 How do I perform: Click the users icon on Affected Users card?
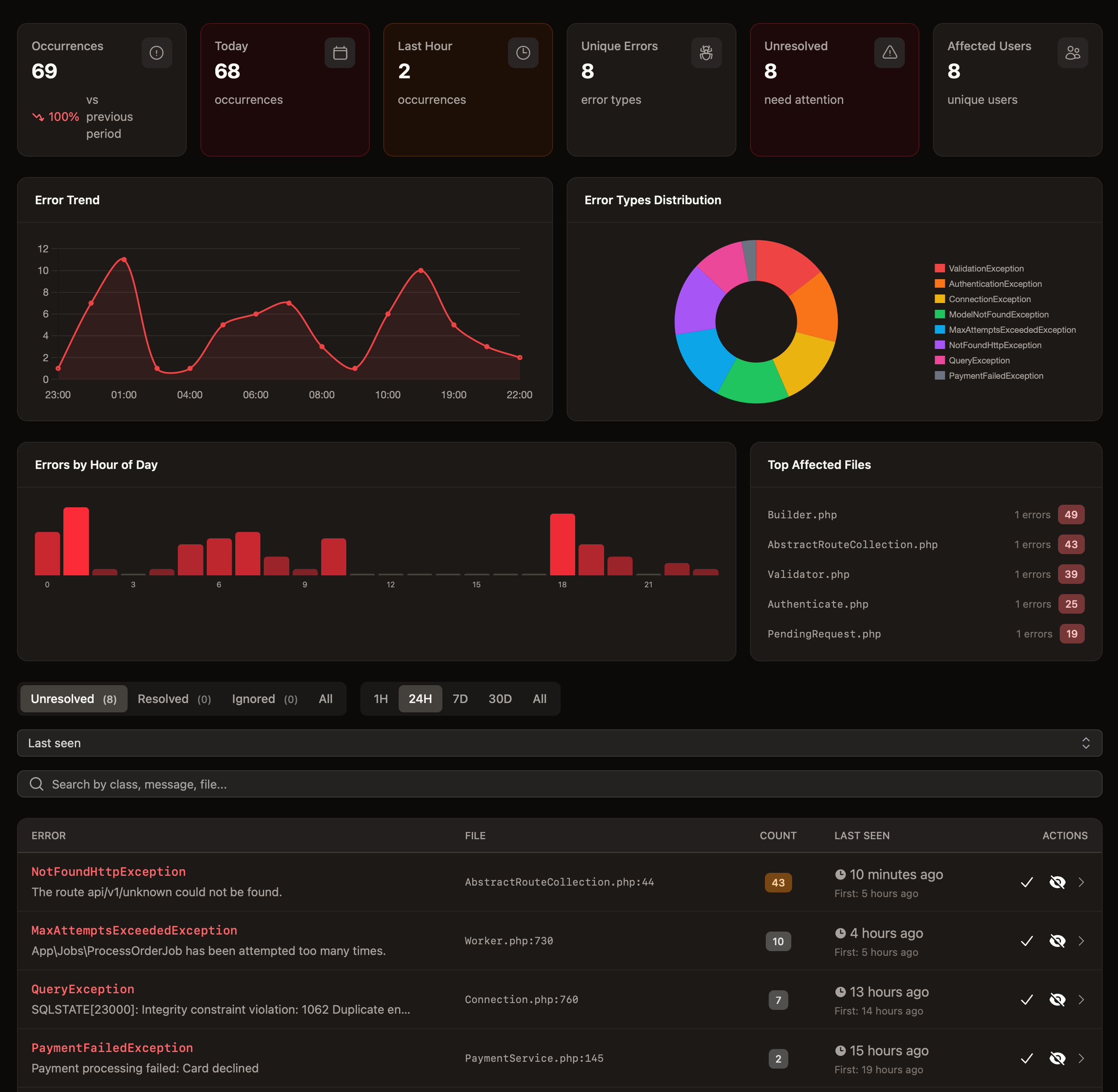pyautogui.click(x=1072, y=53)
